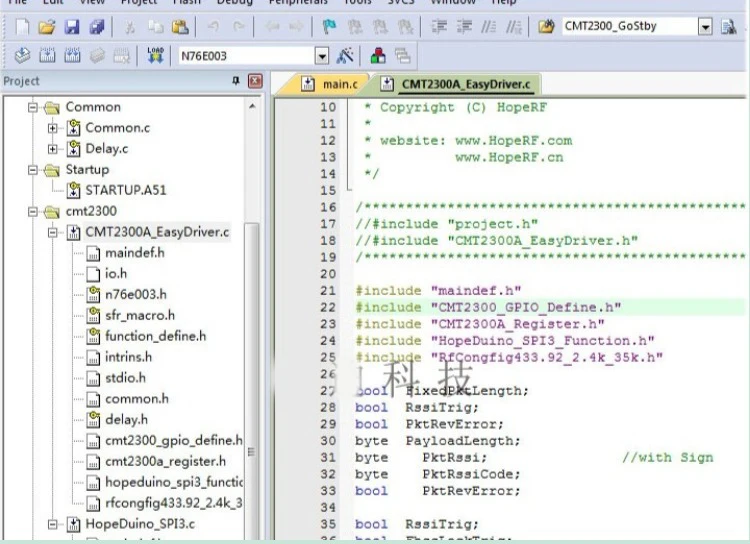The height and width of the screenshot is (544, 750).
Task: Select function_define.h in project tree
Action: pos(156,336)
